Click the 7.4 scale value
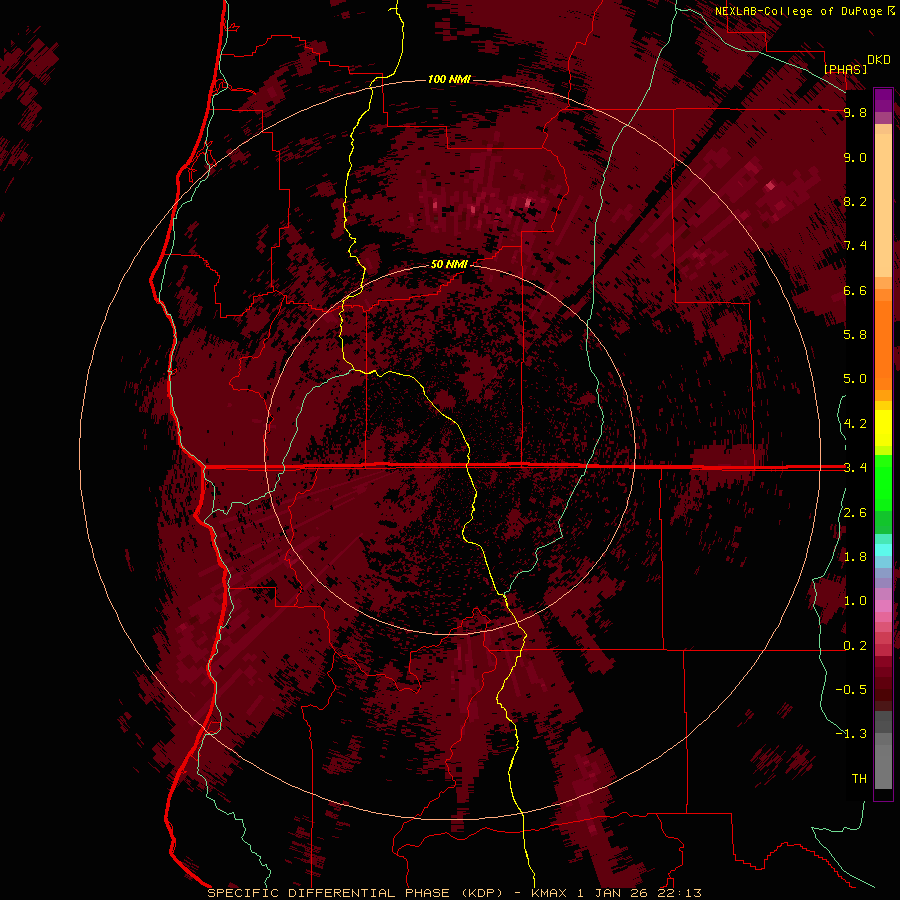The width and height of the screenshot is (900, 900). (855, 246)
